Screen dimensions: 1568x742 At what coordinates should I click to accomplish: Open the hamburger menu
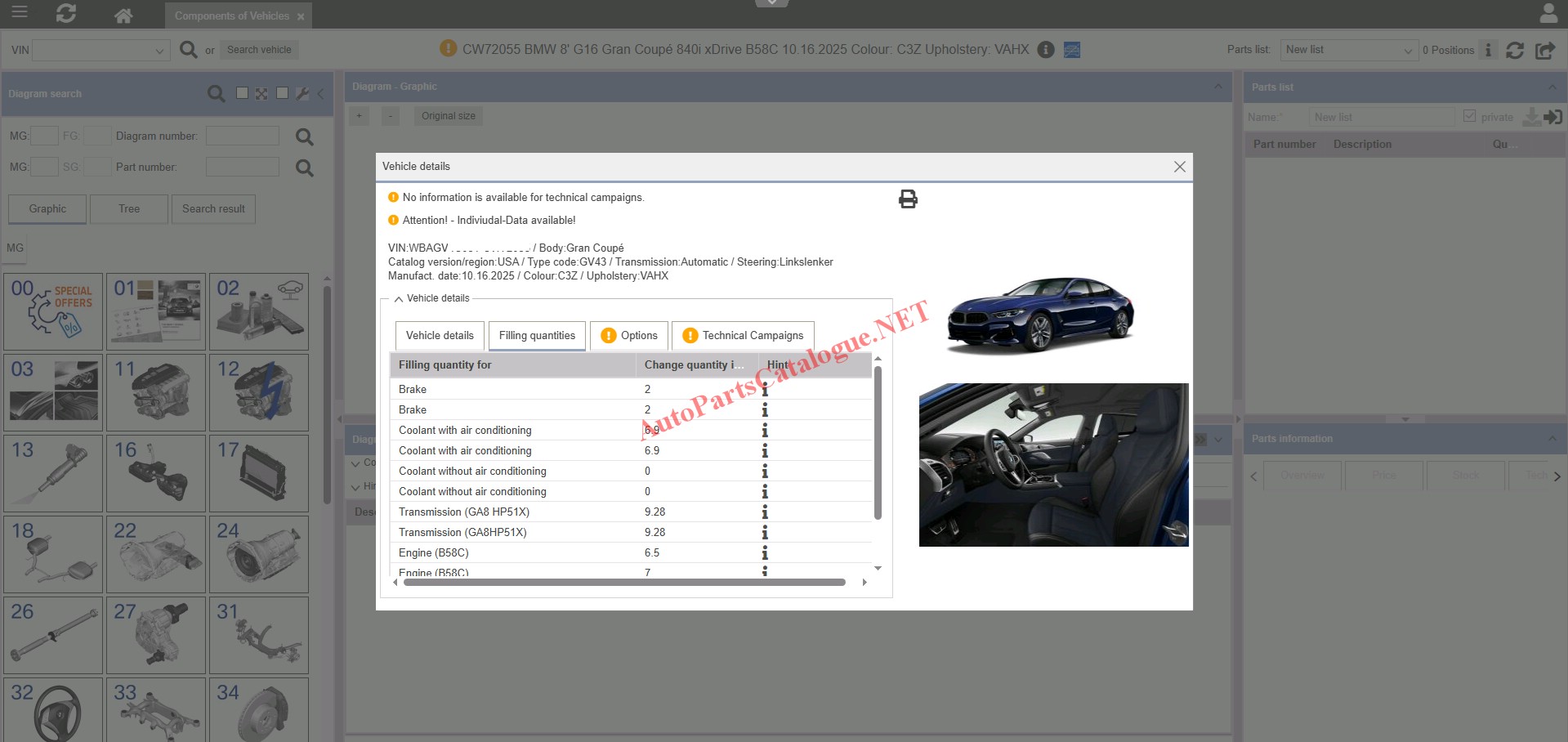click(19, 13)
